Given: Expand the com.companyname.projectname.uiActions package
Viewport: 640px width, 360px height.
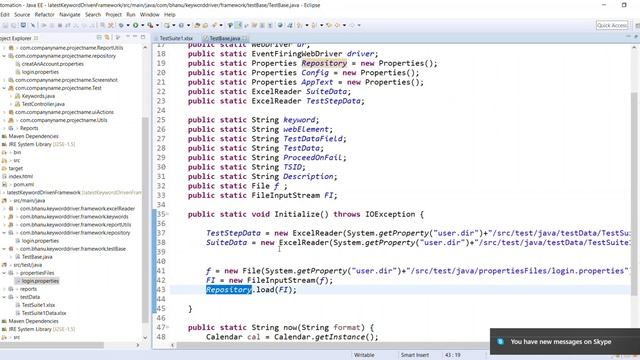Looking at the screenshot, I should coord(4,112).
